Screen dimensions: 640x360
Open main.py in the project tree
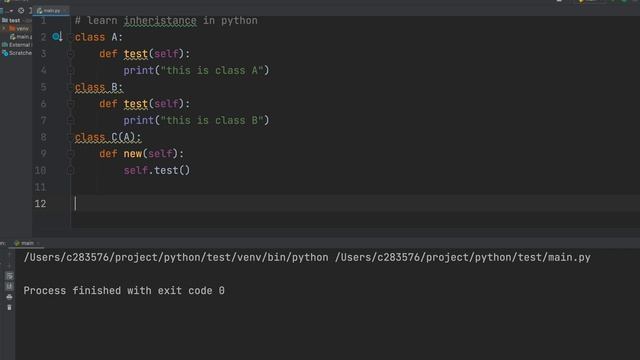click(x=22, y=37)
